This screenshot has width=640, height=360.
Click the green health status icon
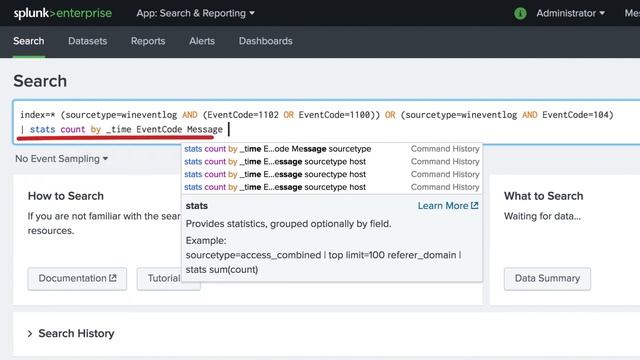[520, 13]
